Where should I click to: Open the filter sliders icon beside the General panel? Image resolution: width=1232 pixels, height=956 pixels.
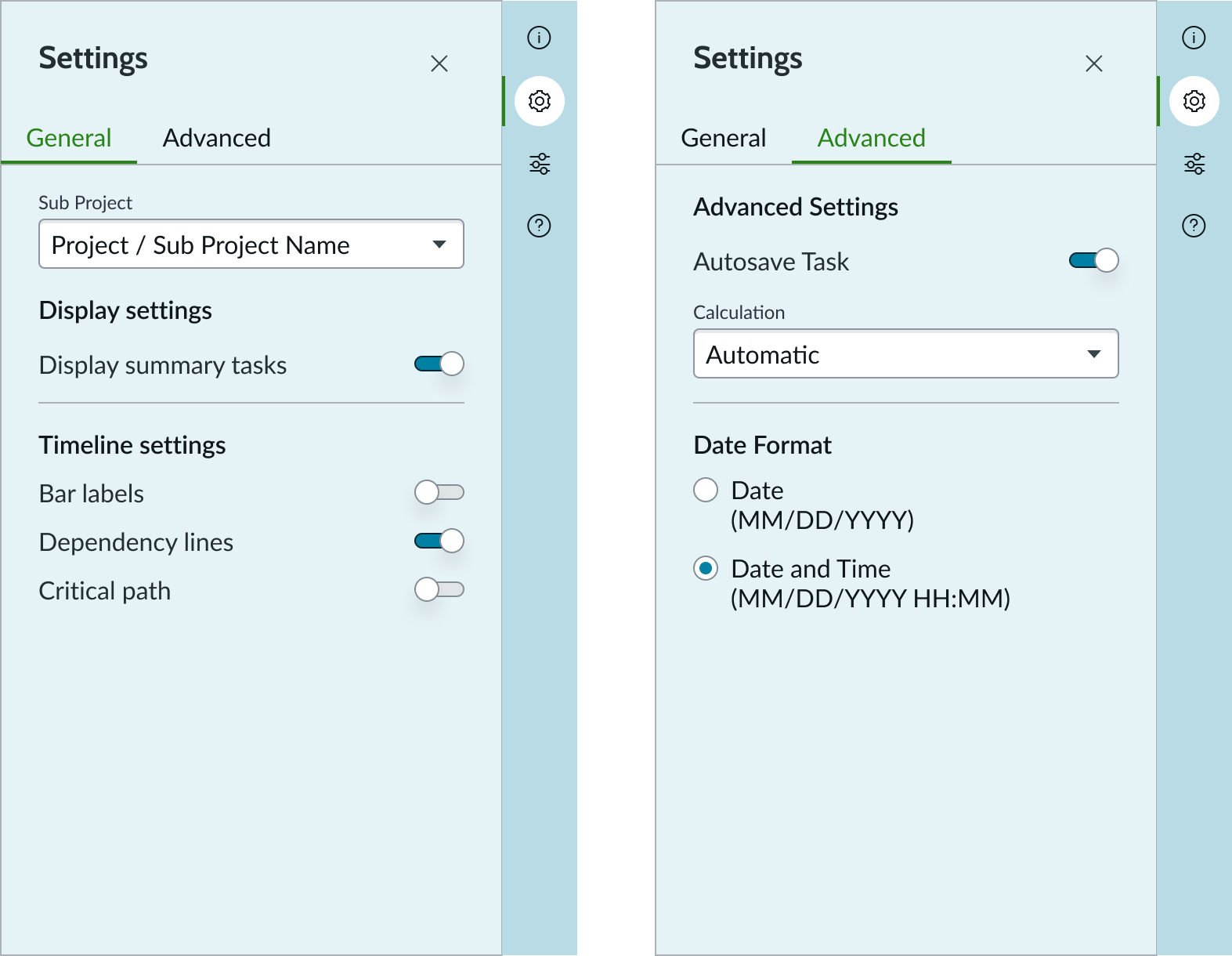pos(539,164)
